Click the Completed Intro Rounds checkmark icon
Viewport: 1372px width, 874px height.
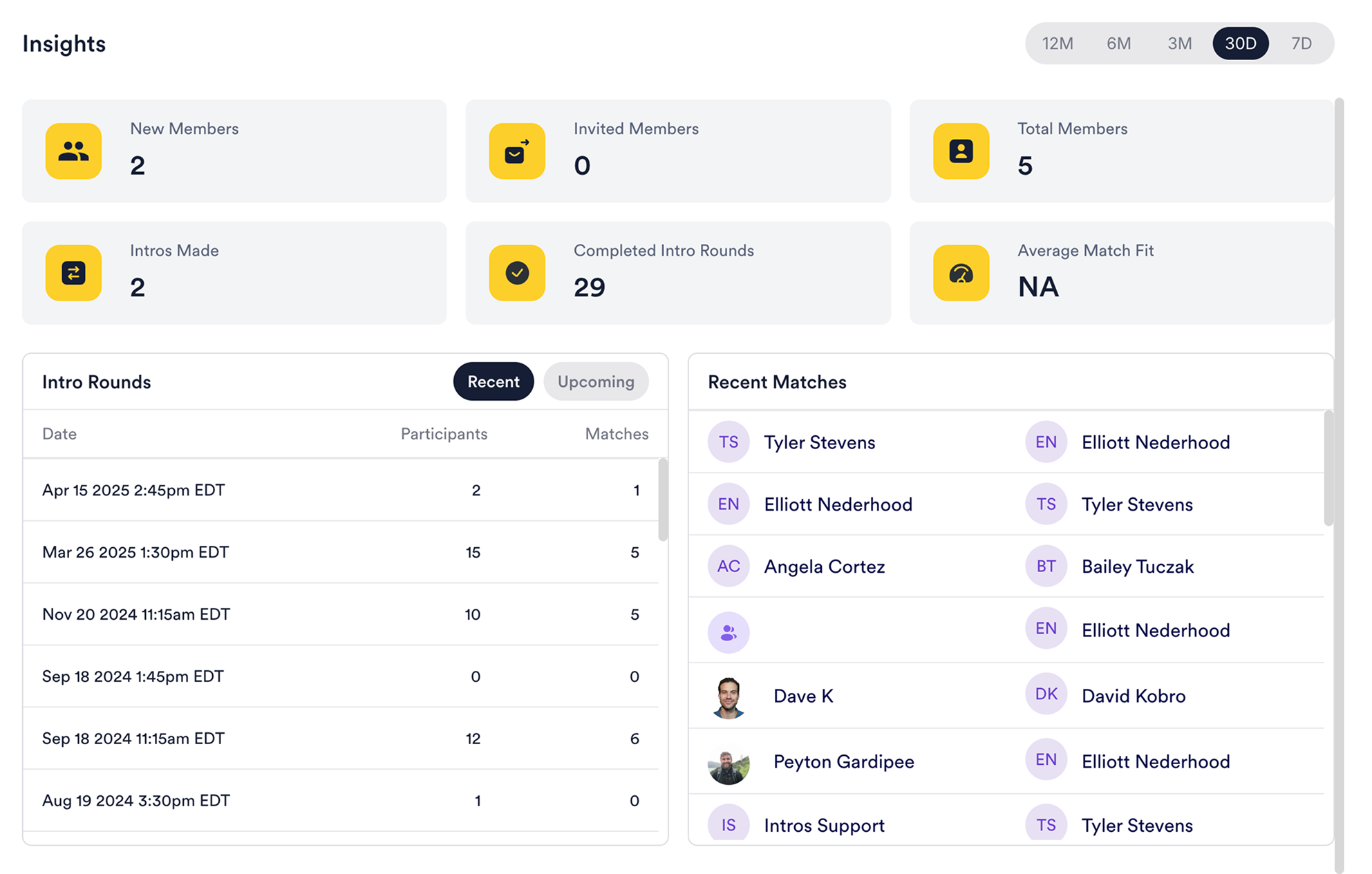click(517, 273)
